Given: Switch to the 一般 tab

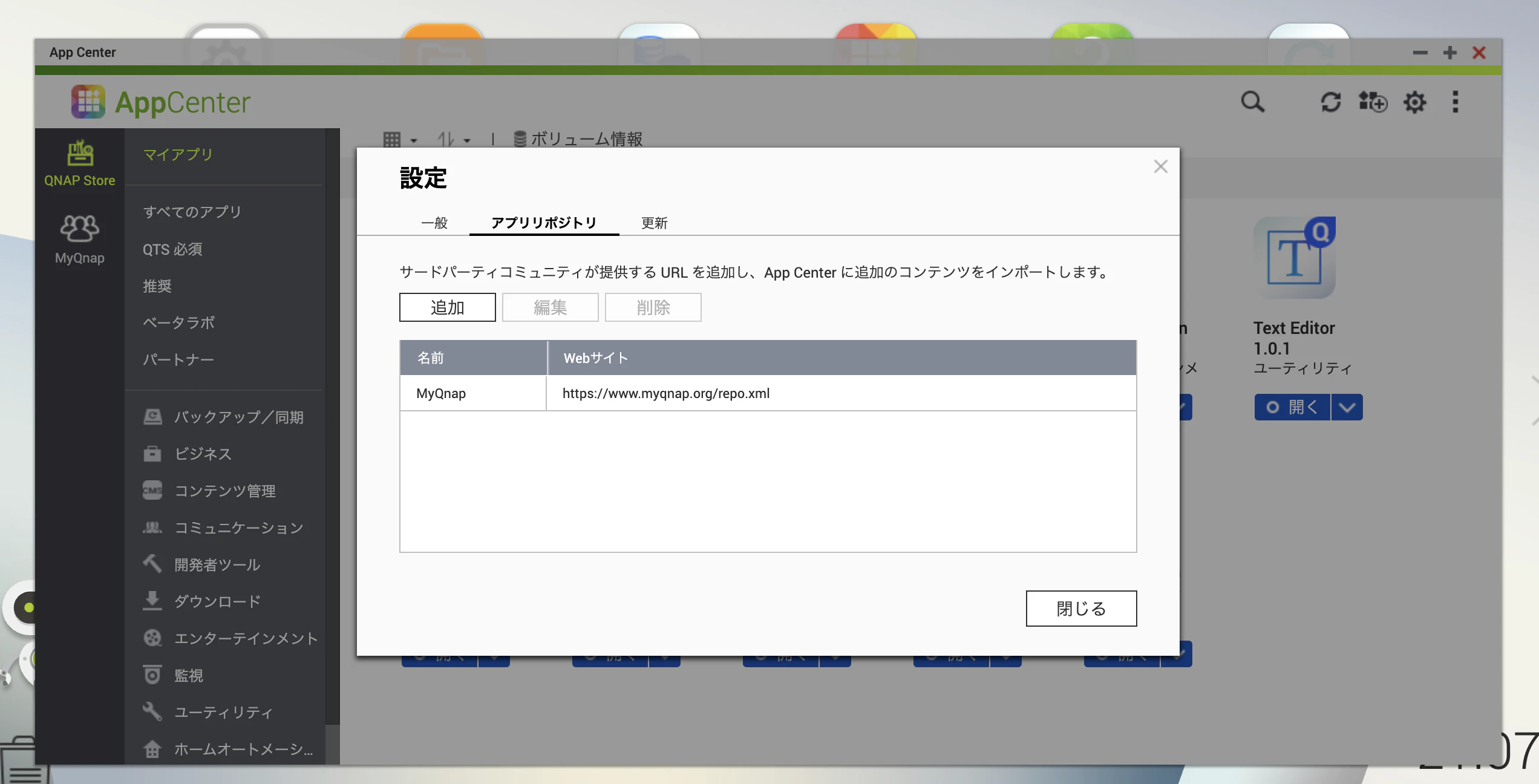Looking at the screenshot, I should point(434,223).
